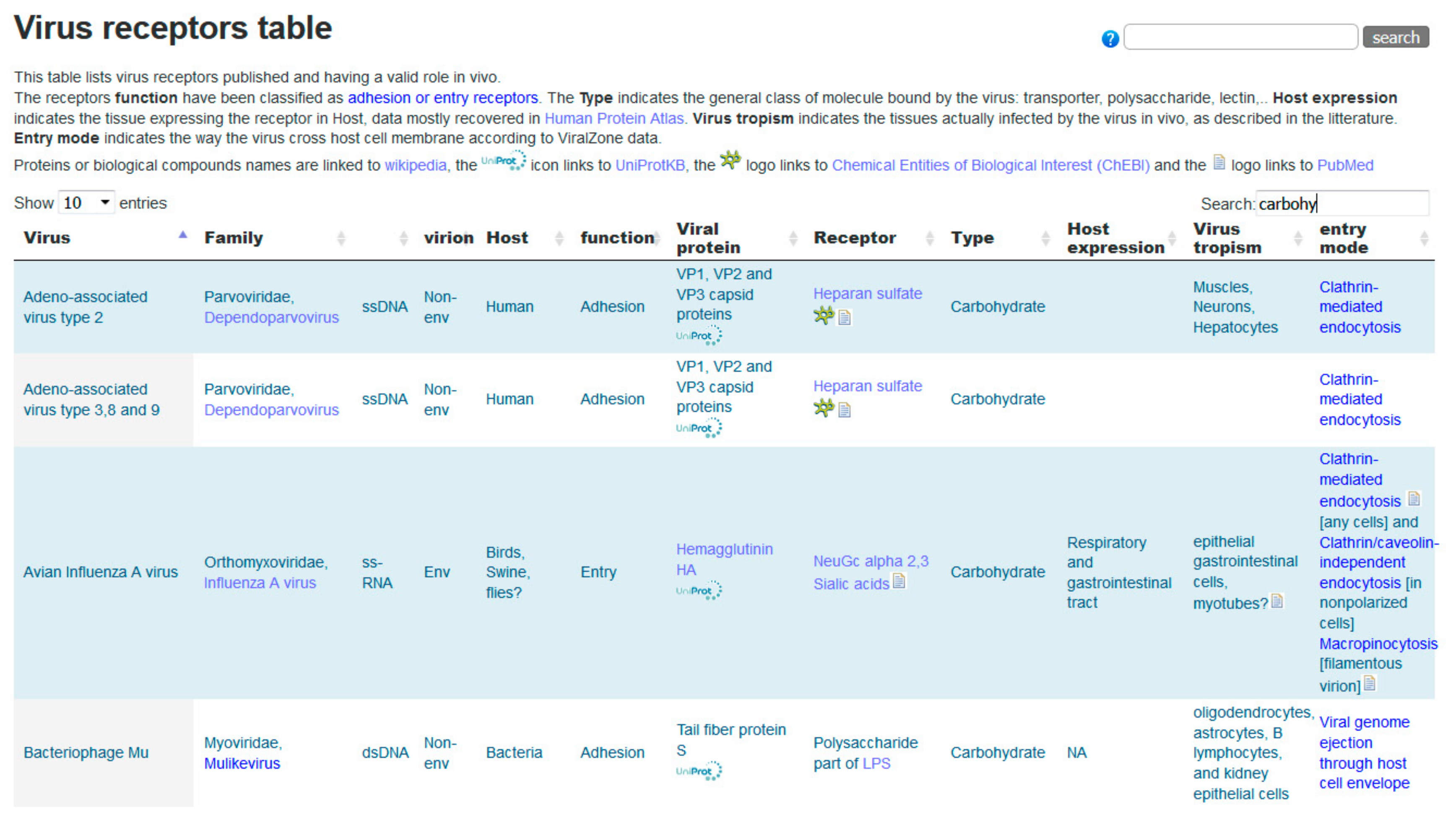Open the adhesion or entry receptors link

(x=442, y=98)
